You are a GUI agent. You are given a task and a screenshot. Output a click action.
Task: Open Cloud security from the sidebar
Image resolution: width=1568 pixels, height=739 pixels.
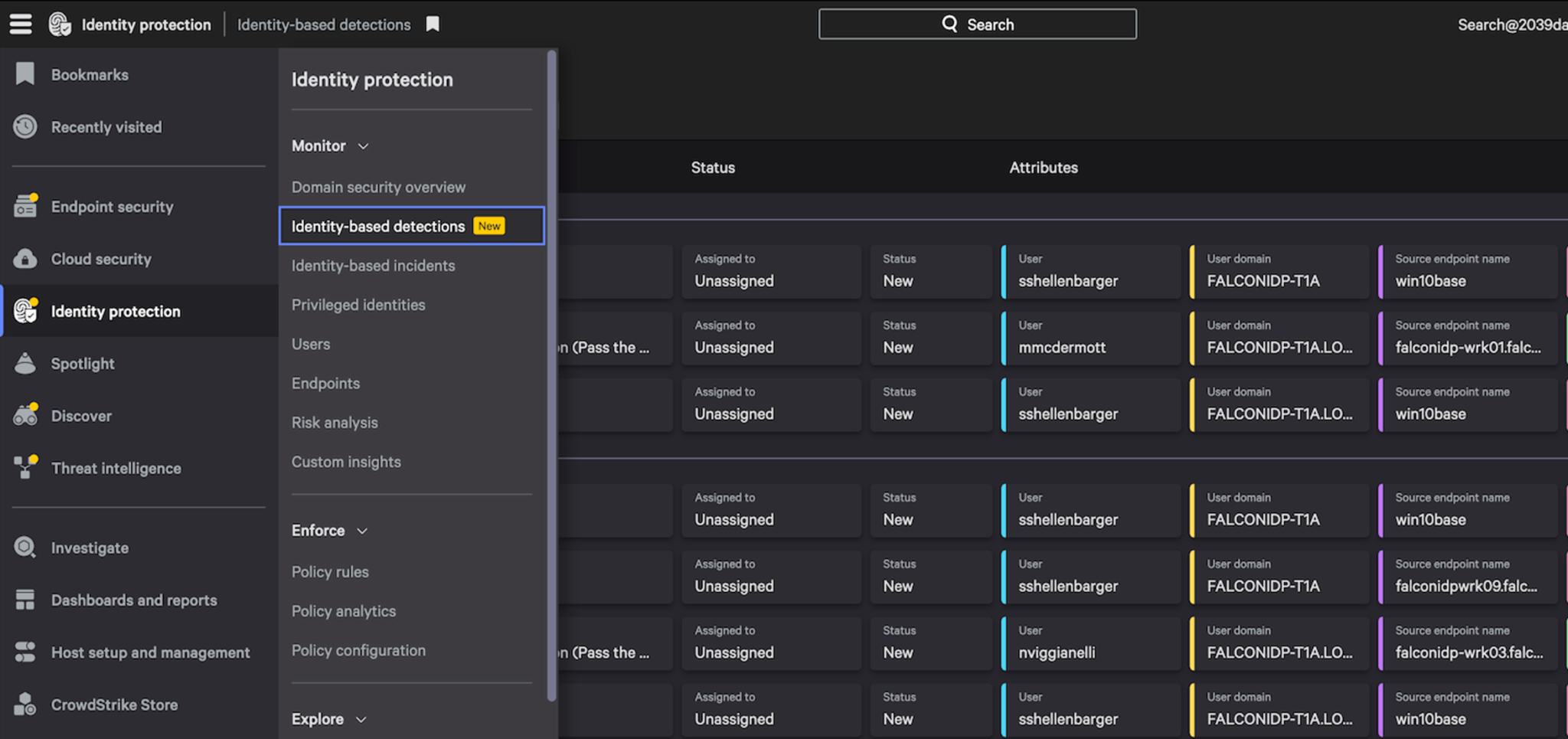click(24, 259)
